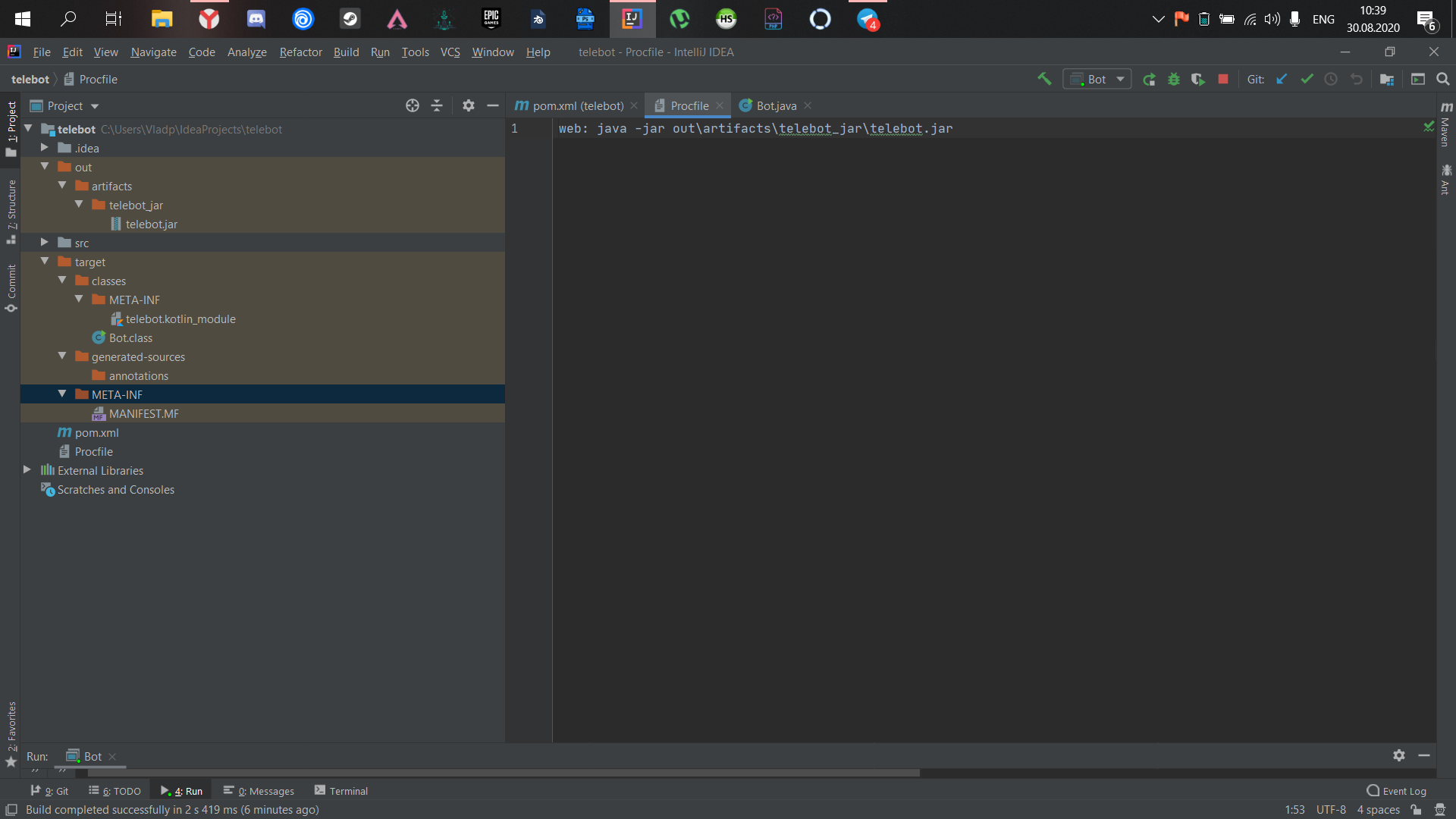Update project via Git blue arrow
This screenshot has width=1456, height=819.
(x=1282, y=79)
